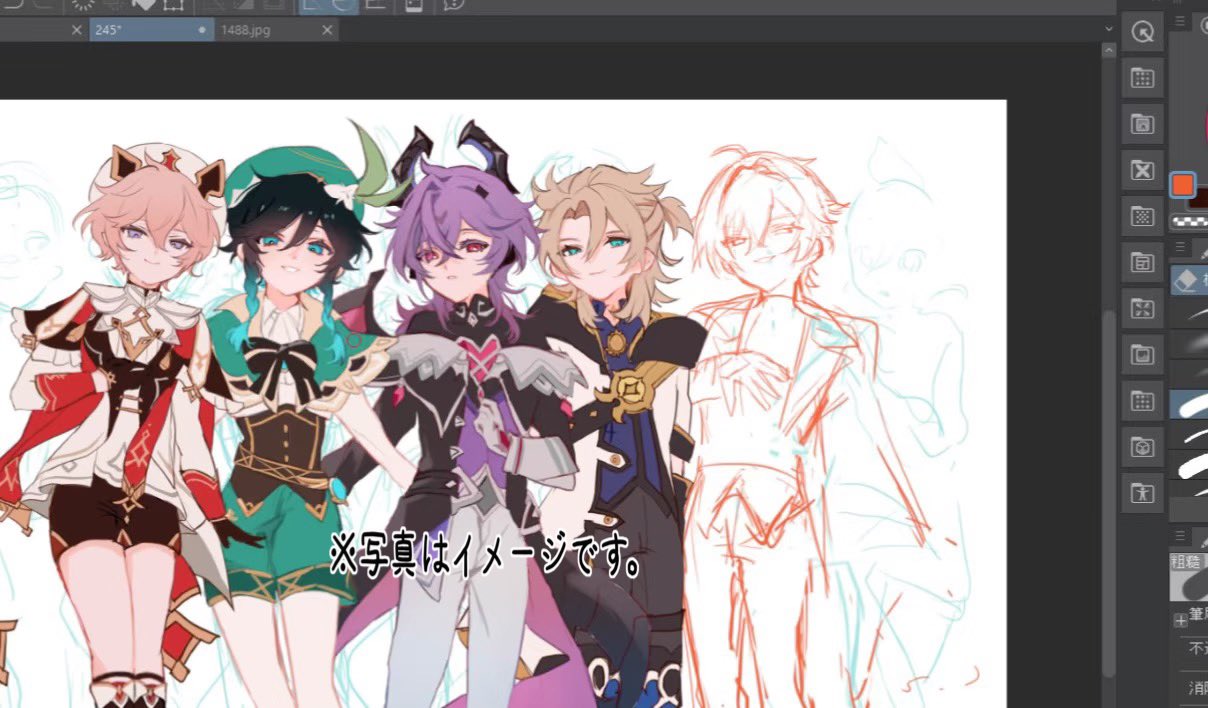Open the material folder with crossed-out box icon

[x=1142, y=171]
